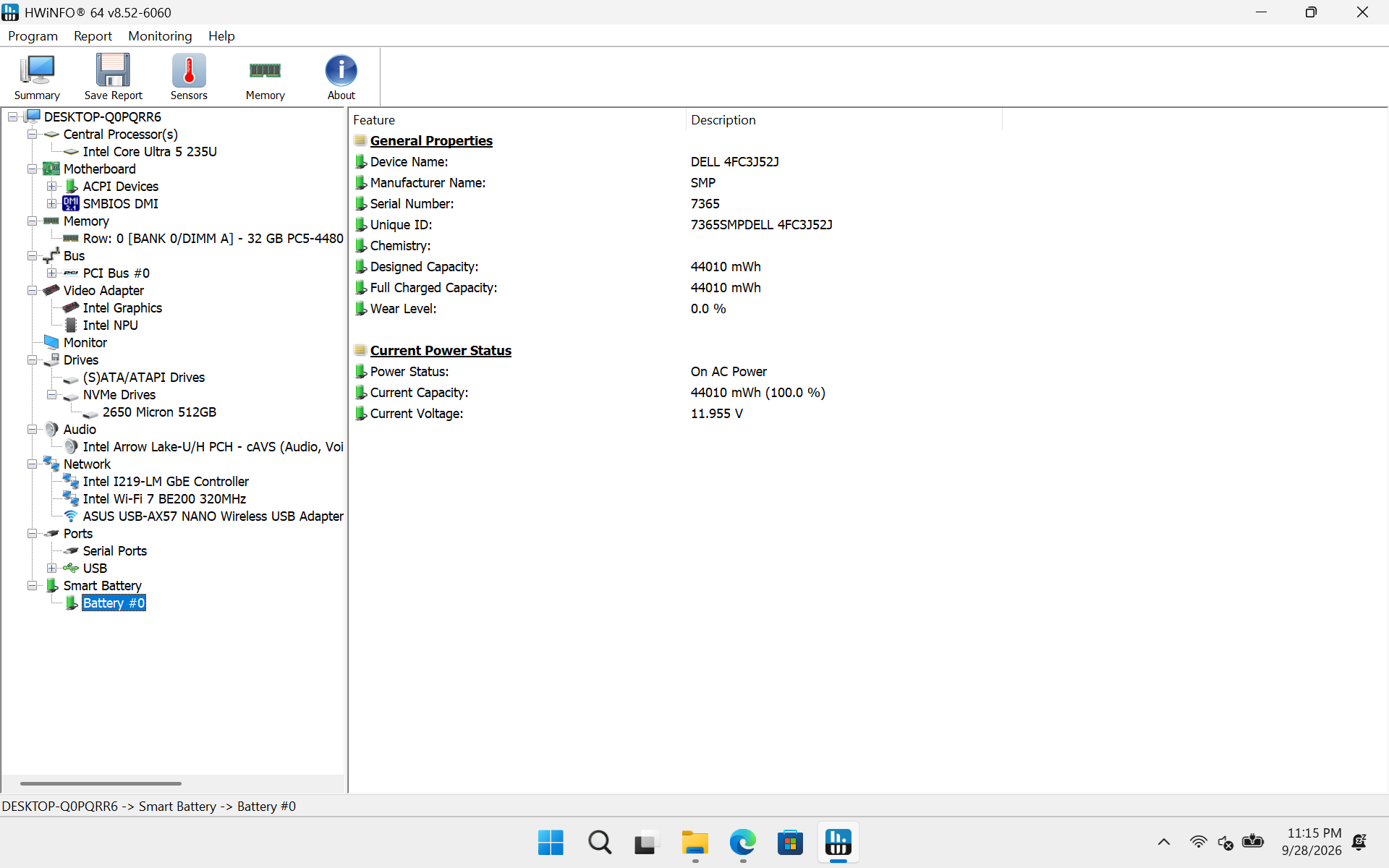1389x868 pixels.
Task: Select Battery #0 tree item
Action: (x=114, y=603)
